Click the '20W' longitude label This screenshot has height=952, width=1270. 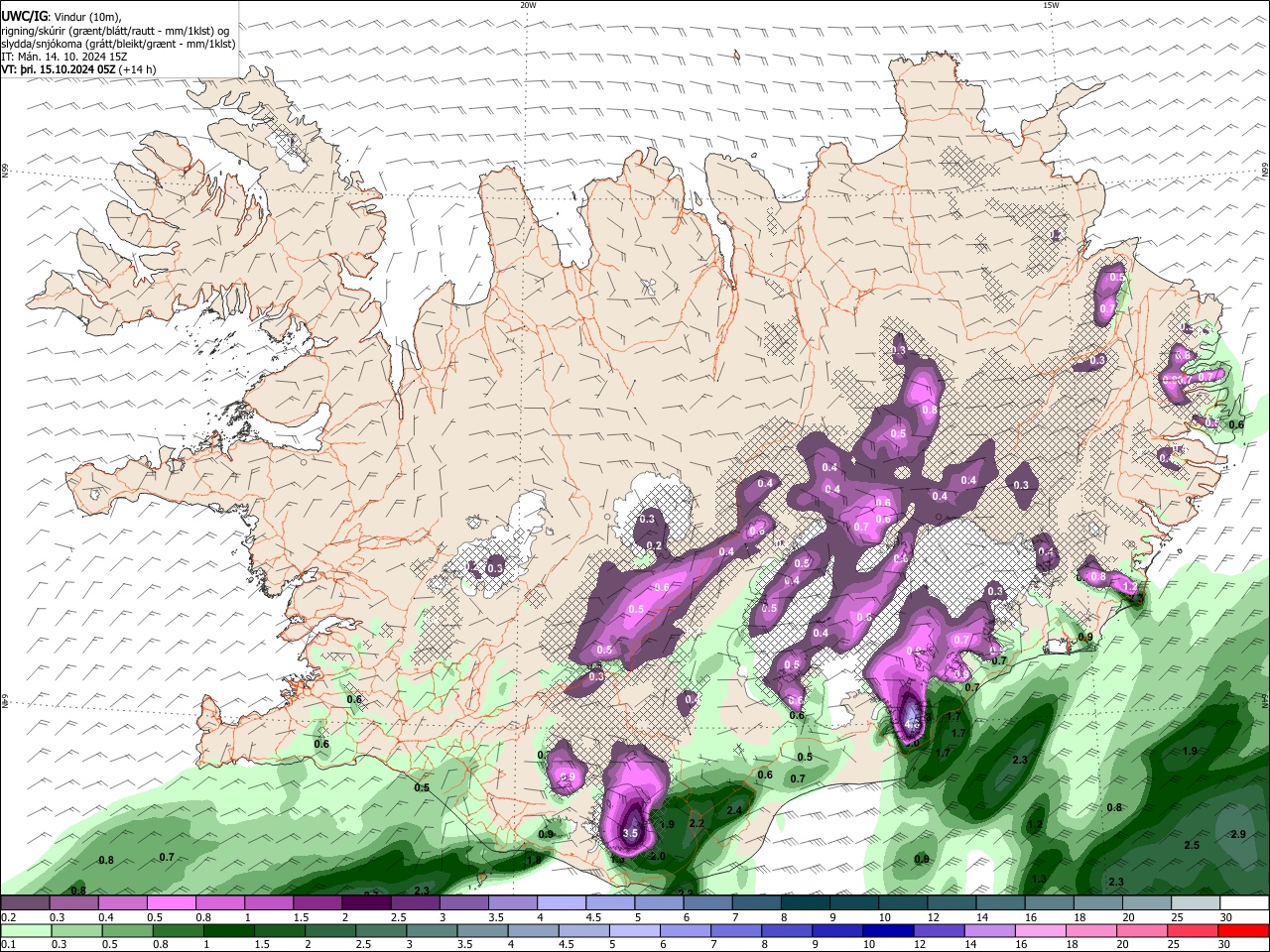click(x=528, y=6)
